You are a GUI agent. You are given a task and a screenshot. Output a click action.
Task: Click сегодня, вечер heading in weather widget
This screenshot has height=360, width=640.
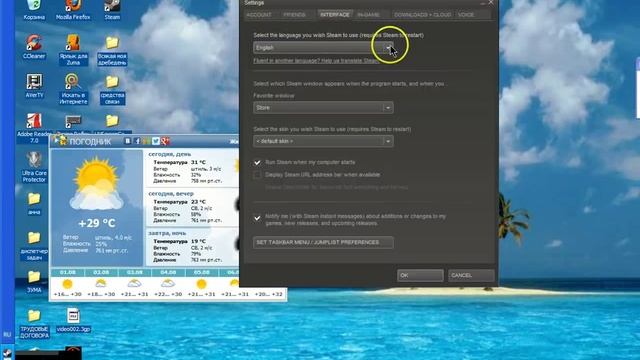pyautogui.click(x=171, y=194)
